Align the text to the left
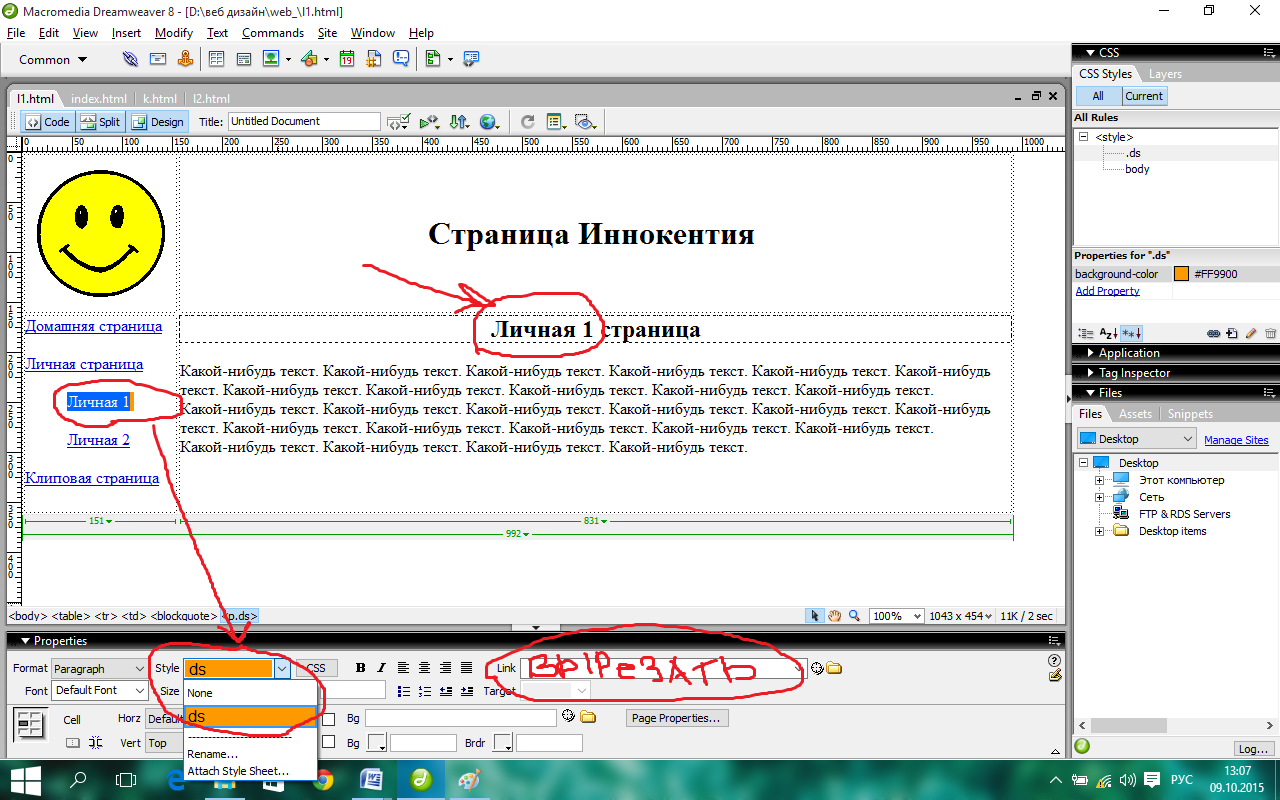This screenshot has height=800, width=1280. click(404, 668)
